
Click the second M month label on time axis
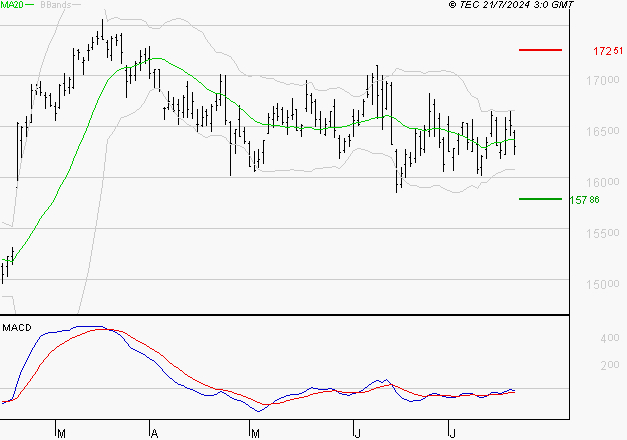pyautogui.click(x=255, y=434)
